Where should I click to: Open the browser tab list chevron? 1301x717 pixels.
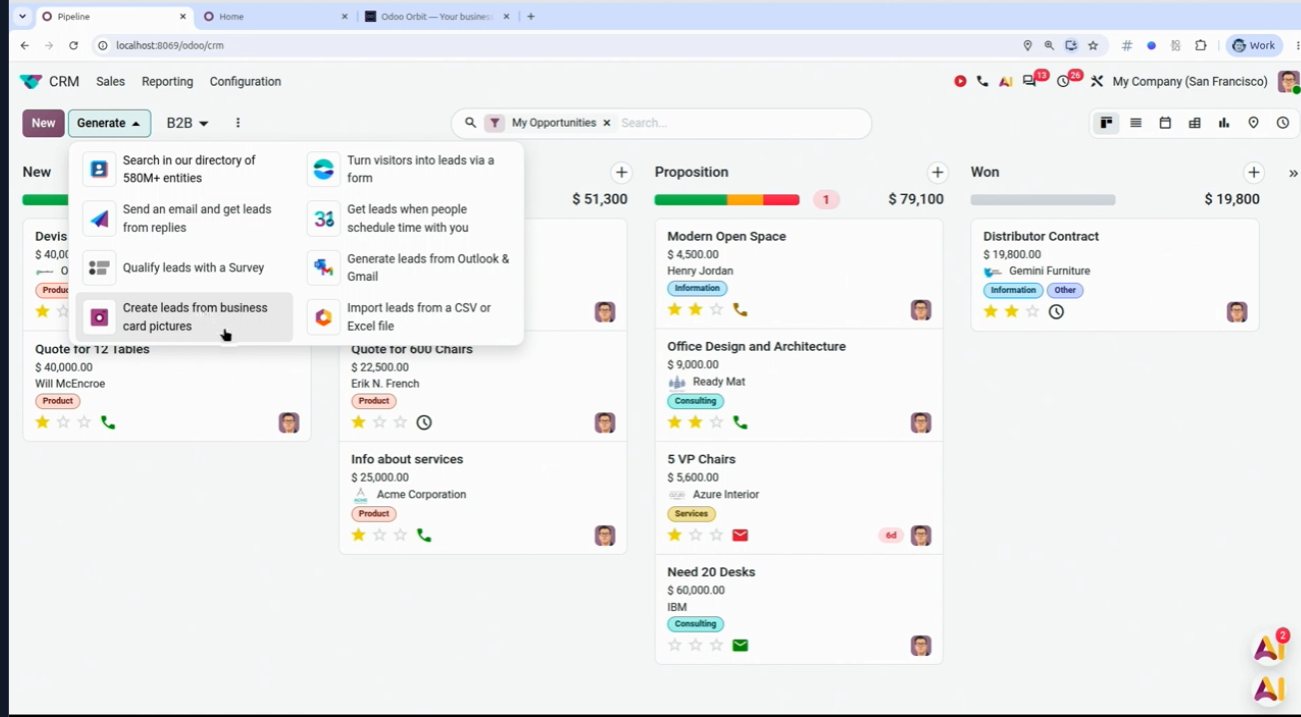point(22,16)
